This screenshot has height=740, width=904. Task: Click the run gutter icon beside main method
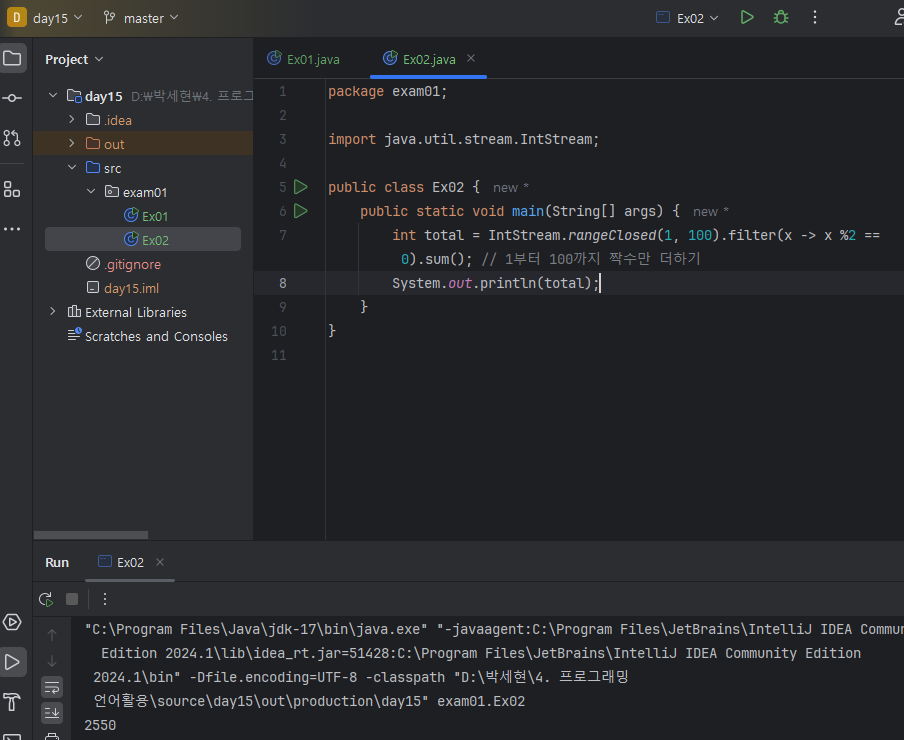click(301, 211)
